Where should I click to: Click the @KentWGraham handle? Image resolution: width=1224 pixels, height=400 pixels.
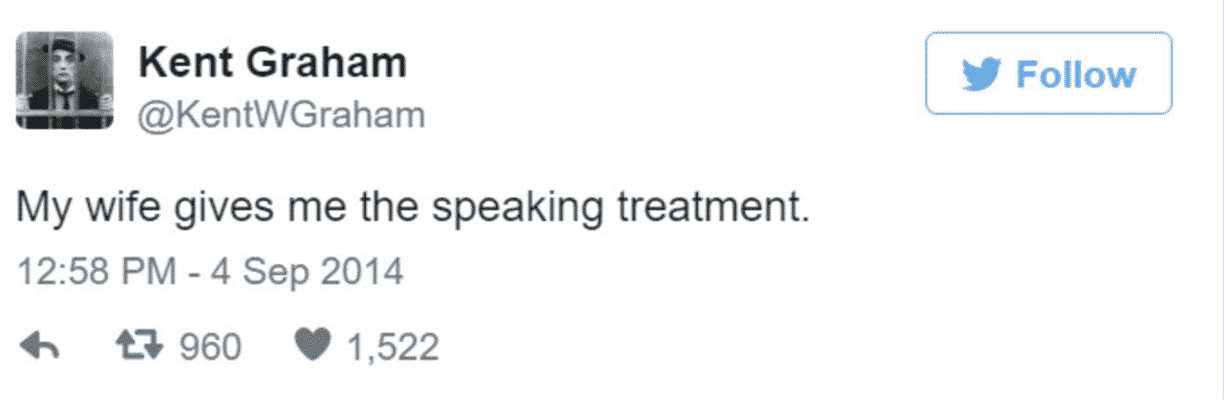pyautogui.click(x=281, y=116)
